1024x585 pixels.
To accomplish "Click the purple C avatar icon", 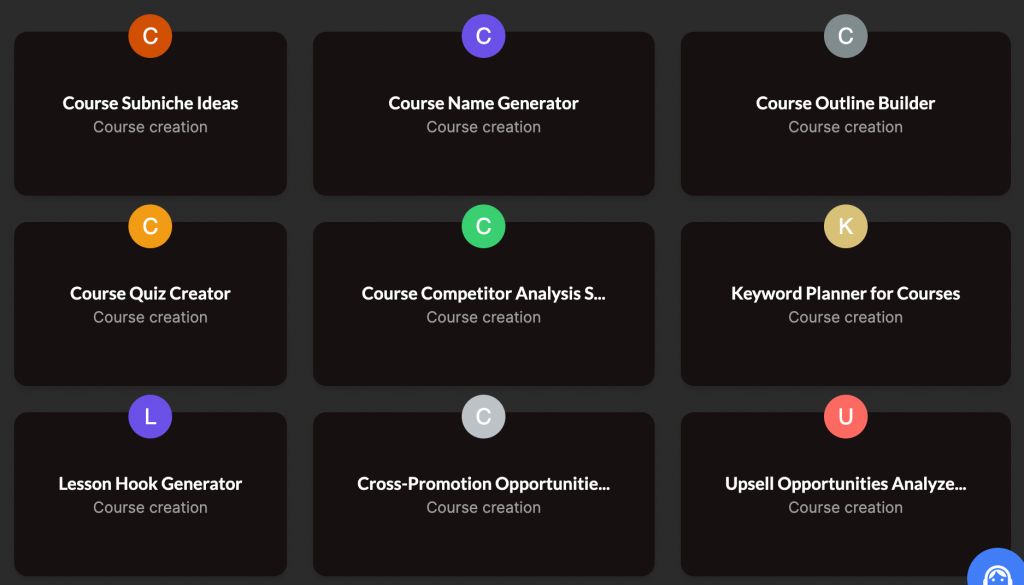I will click(483, 36).
